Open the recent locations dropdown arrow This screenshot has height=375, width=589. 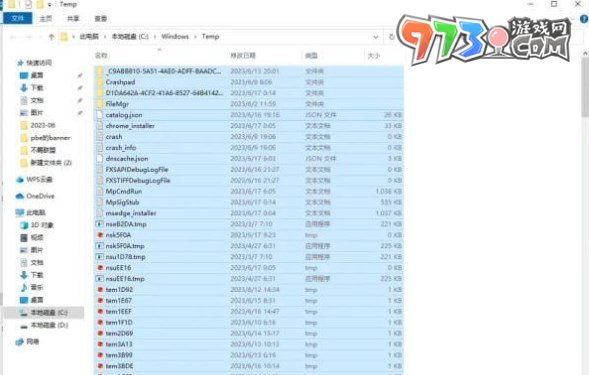pyautogui.click(x=40, y=37)
